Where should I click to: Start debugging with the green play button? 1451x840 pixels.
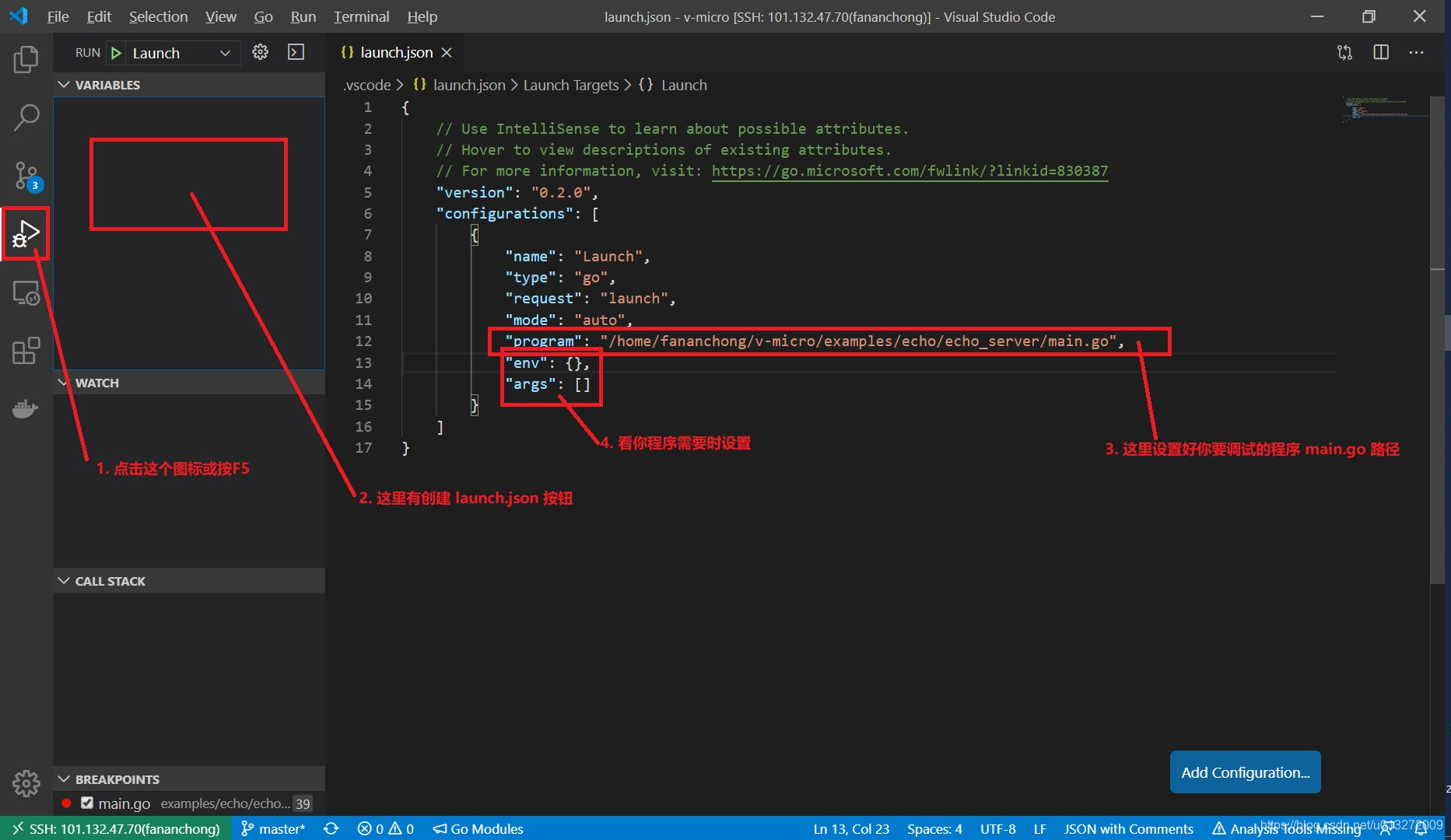tap(116, 53)
